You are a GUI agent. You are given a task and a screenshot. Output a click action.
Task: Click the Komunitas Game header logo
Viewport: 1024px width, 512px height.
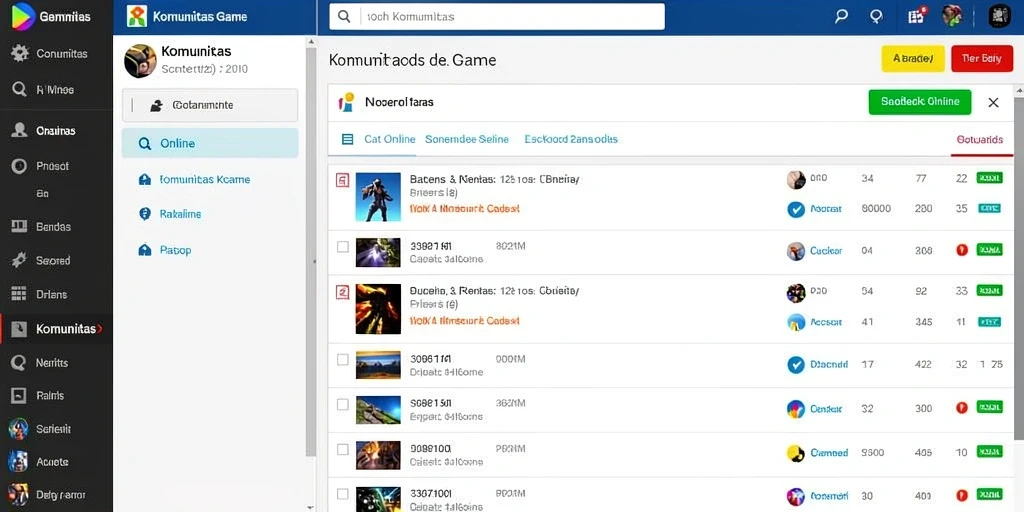[x=136, y=16]
